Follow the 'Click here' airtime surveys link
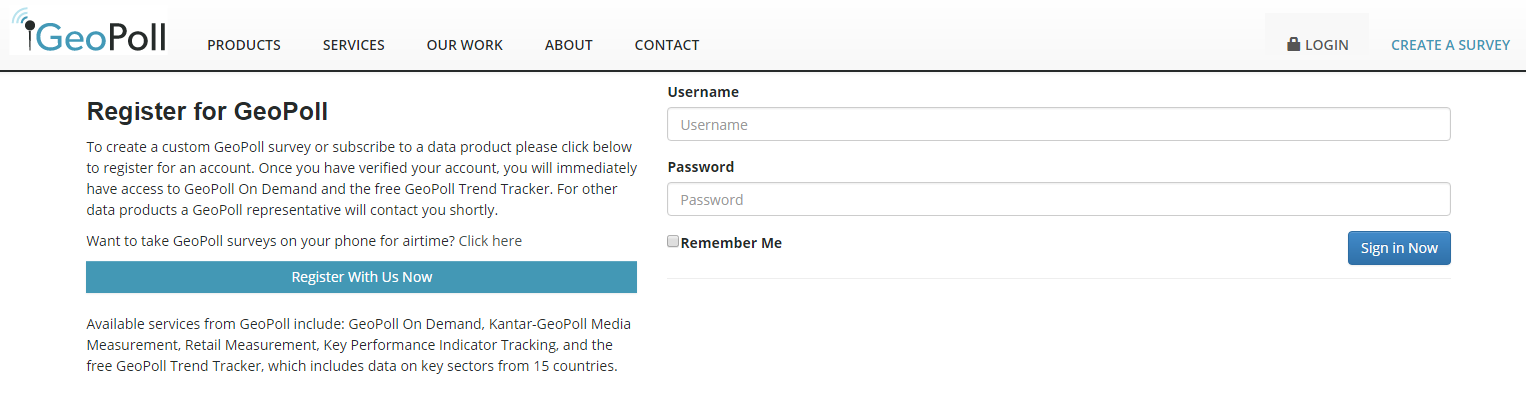The image size is (1526, 410). [490, 241]
